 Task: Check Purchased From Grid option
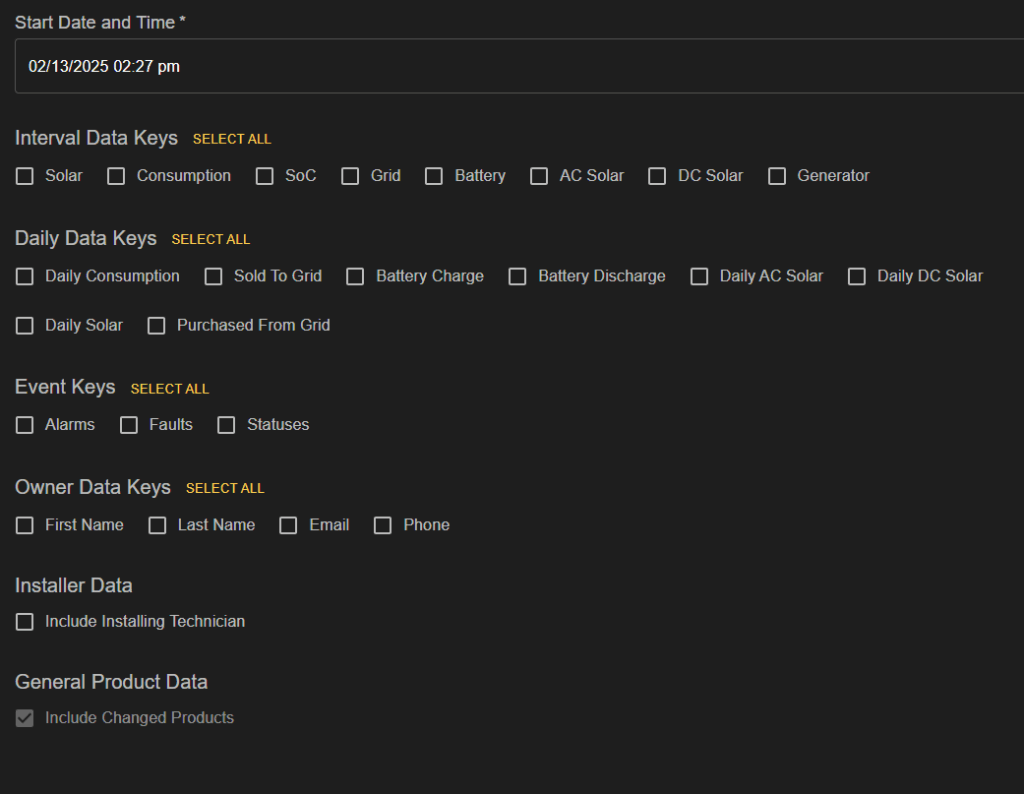click(x=157, y=326)
